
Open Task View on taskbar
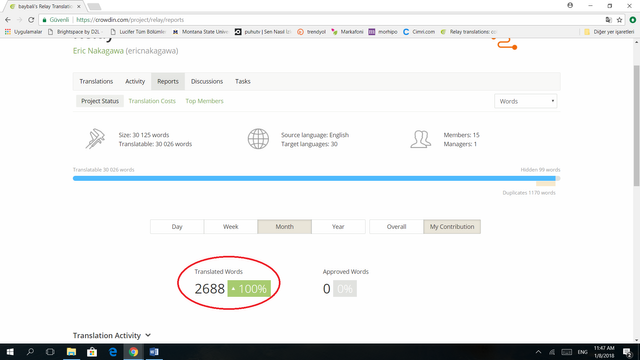coord(50,352)
